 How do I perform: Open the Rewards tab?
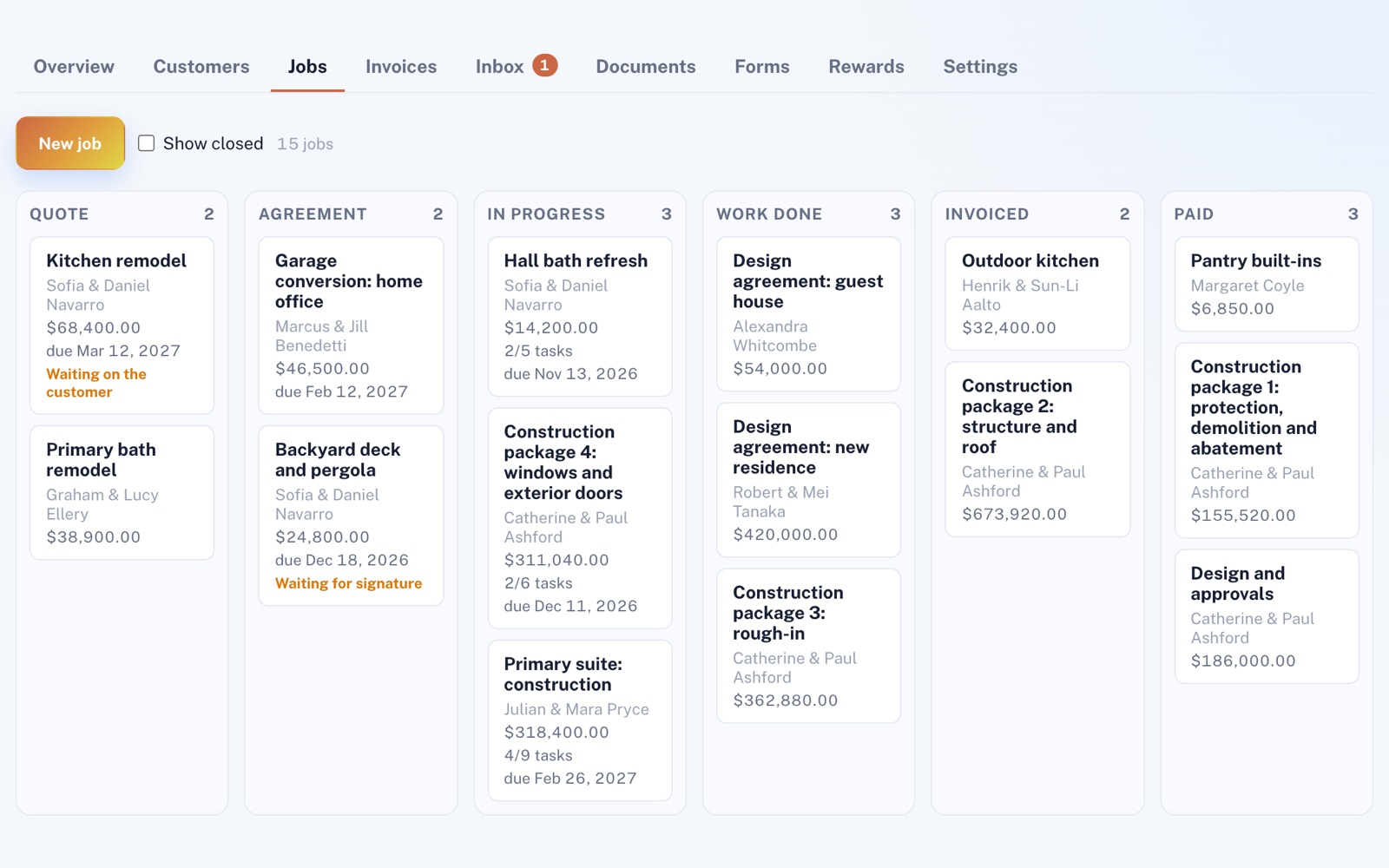coord(866,67)
